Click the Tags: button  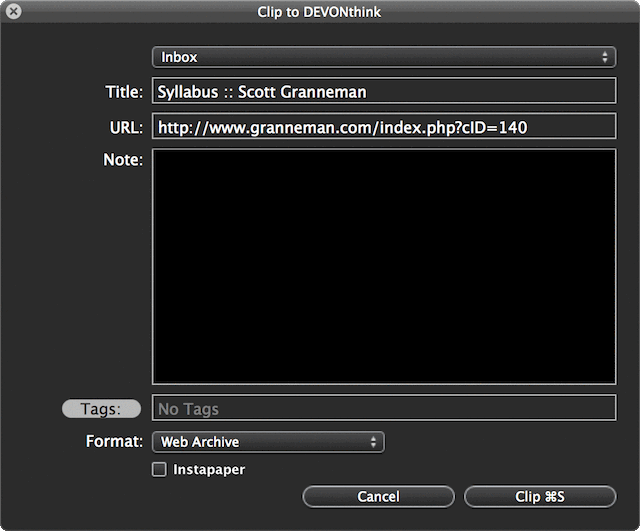click(101, 409)
